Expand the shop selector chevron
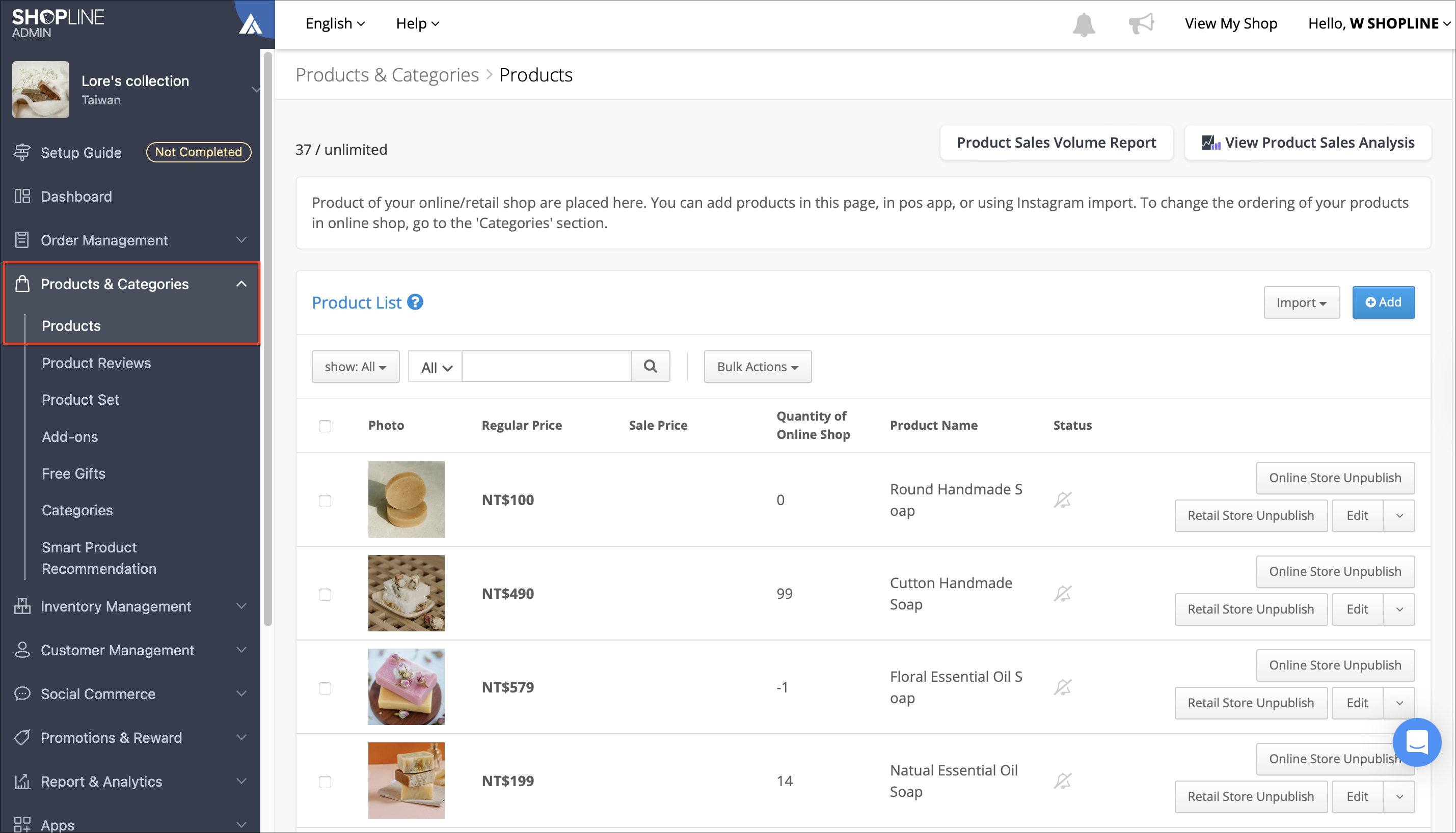The height and width of the screenshot is (833, 1456). [255, 89]
